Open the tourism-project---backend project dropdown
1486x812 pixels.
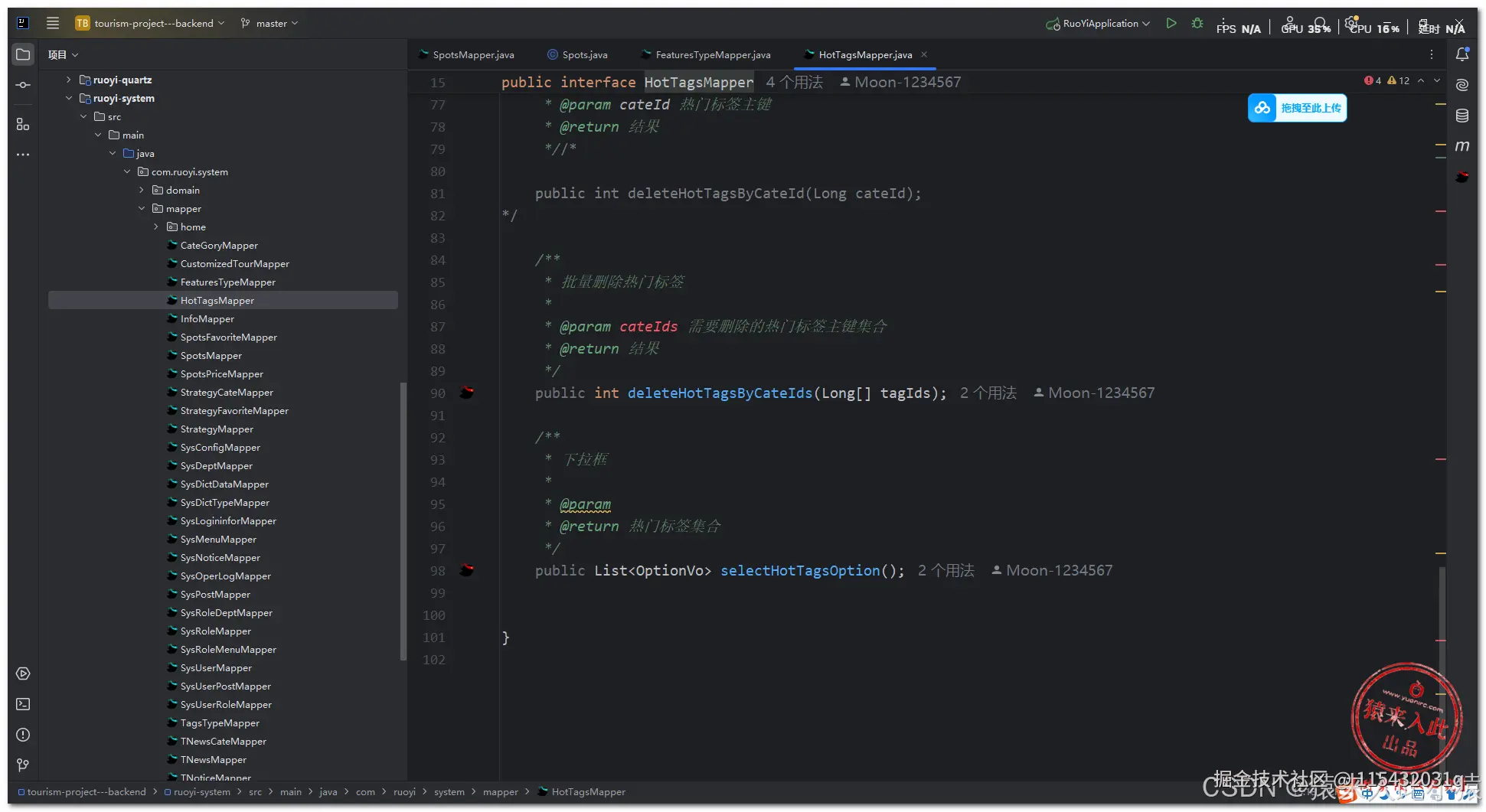tap(150, 23)
